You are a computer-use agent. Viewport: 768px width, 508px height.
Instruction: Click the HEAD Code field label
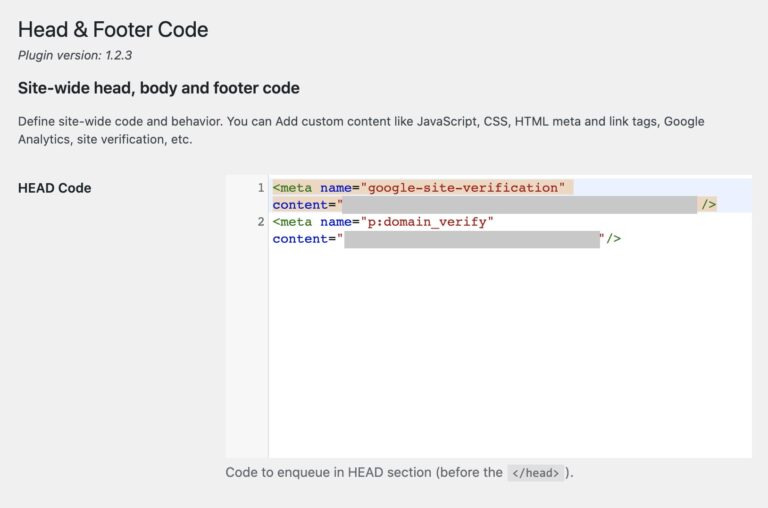pos(54,188)
